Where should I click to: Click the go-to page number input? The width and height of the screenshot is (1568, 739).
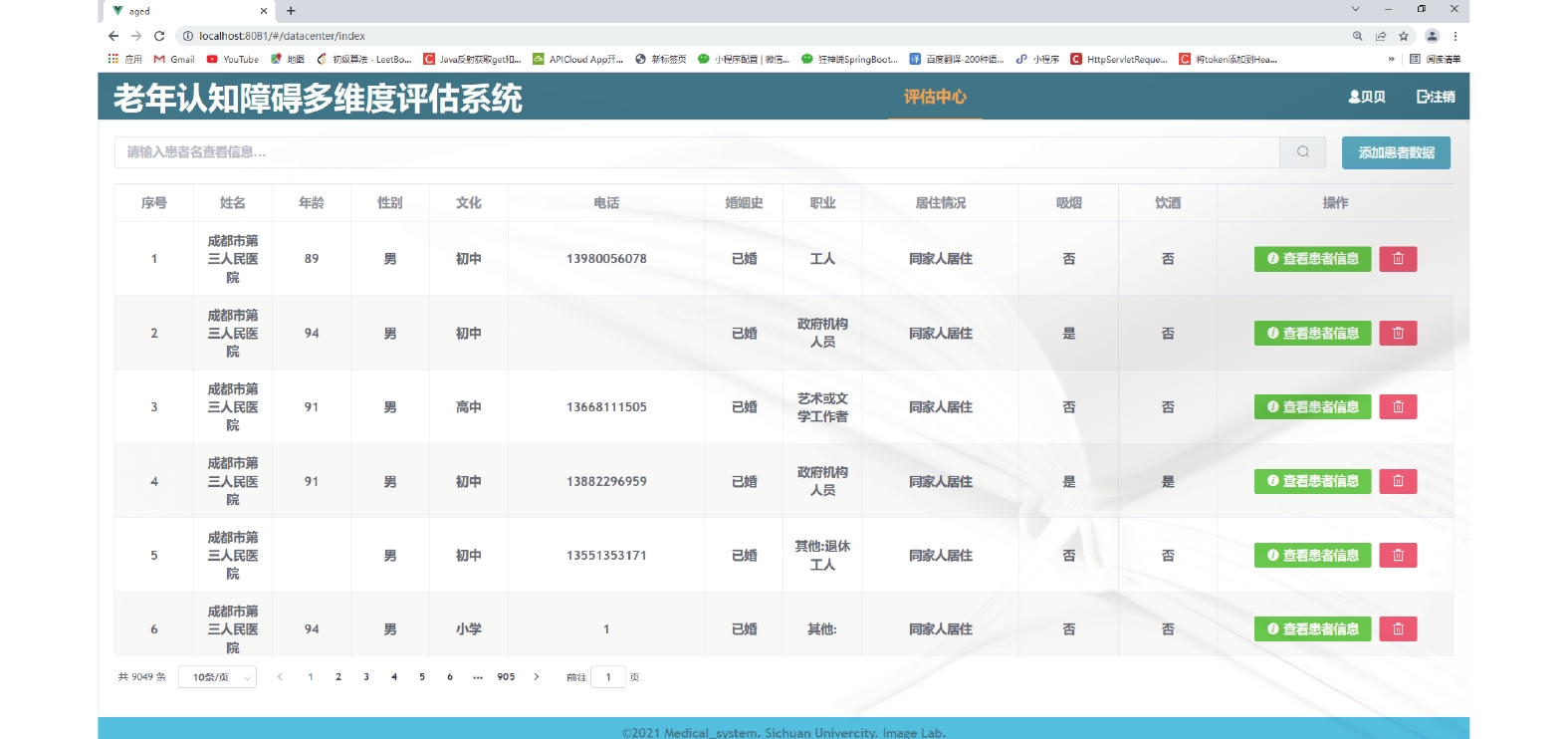click(608, 677)
